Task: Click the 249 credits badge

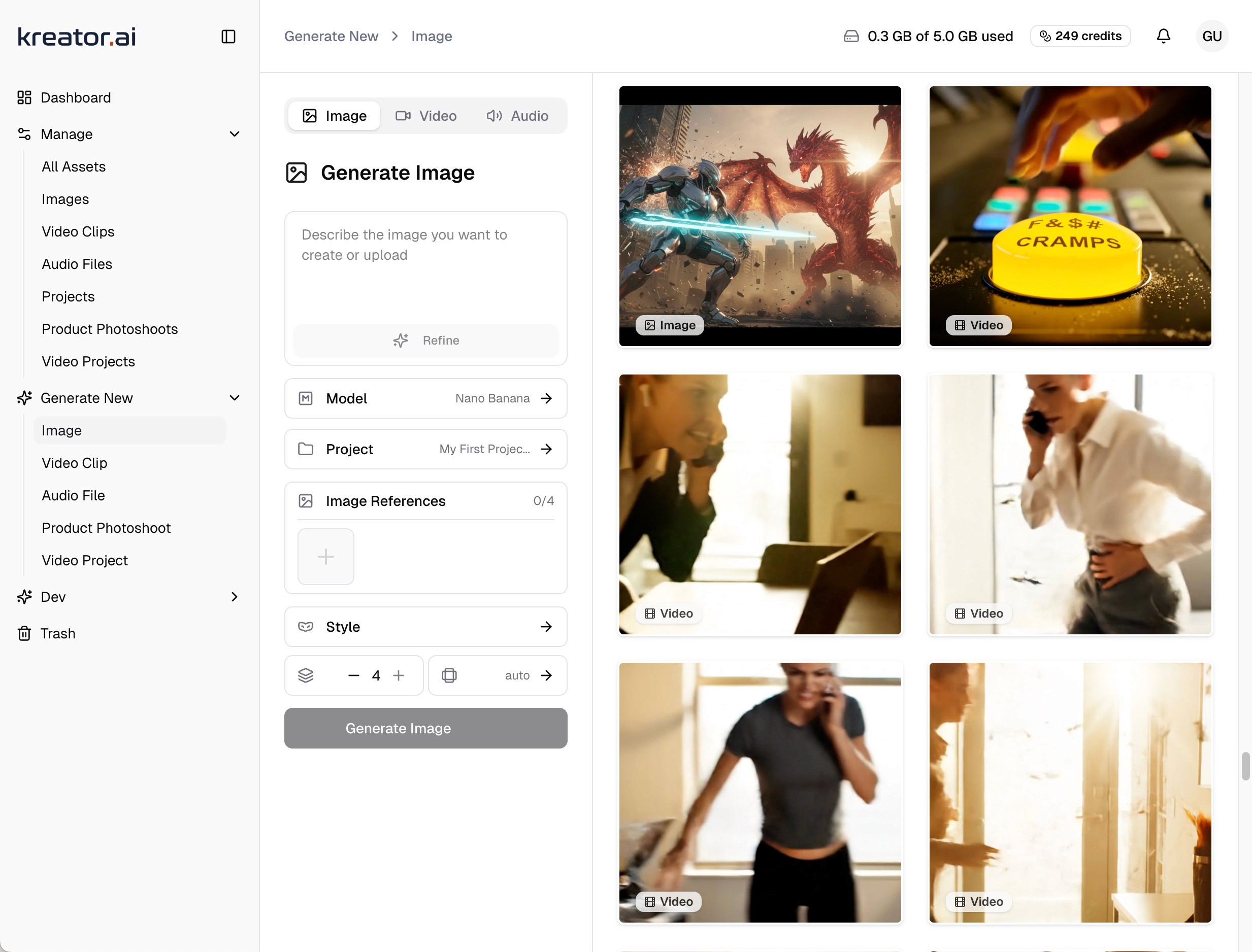Action: pos(1080,36)
